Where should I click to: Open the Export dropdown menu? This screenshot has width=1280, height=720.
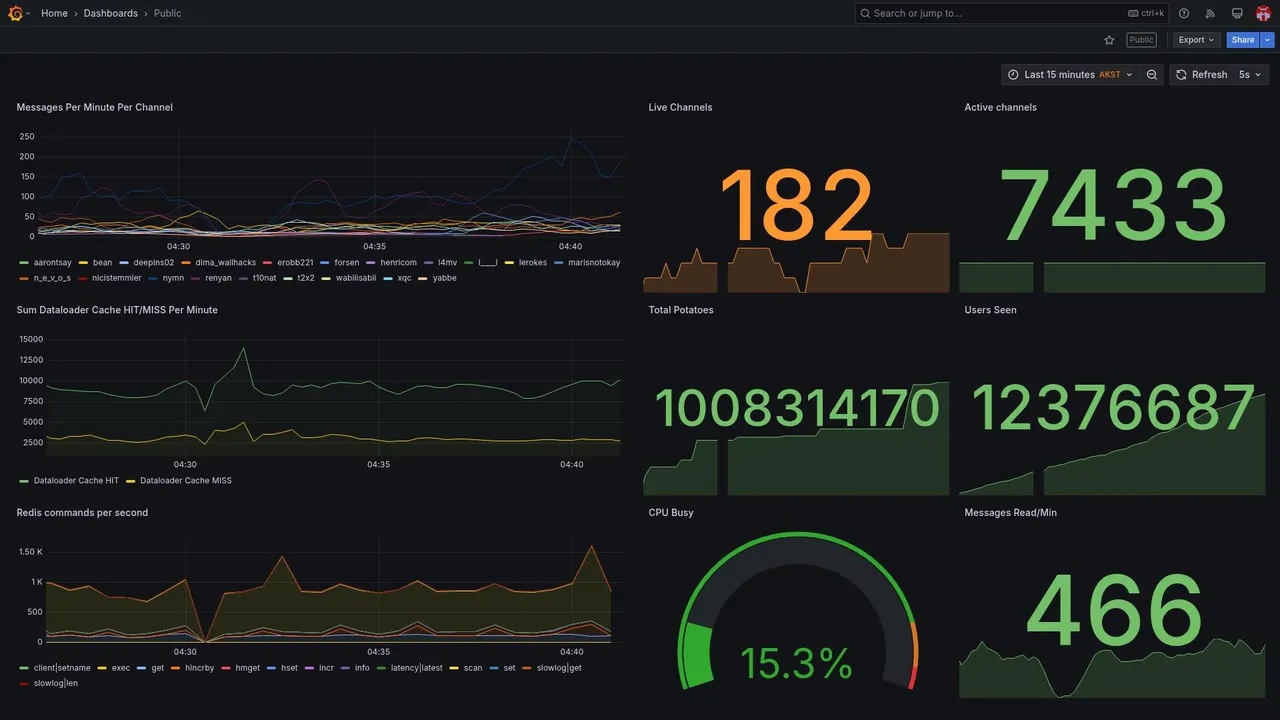(x=1197, y=40)
